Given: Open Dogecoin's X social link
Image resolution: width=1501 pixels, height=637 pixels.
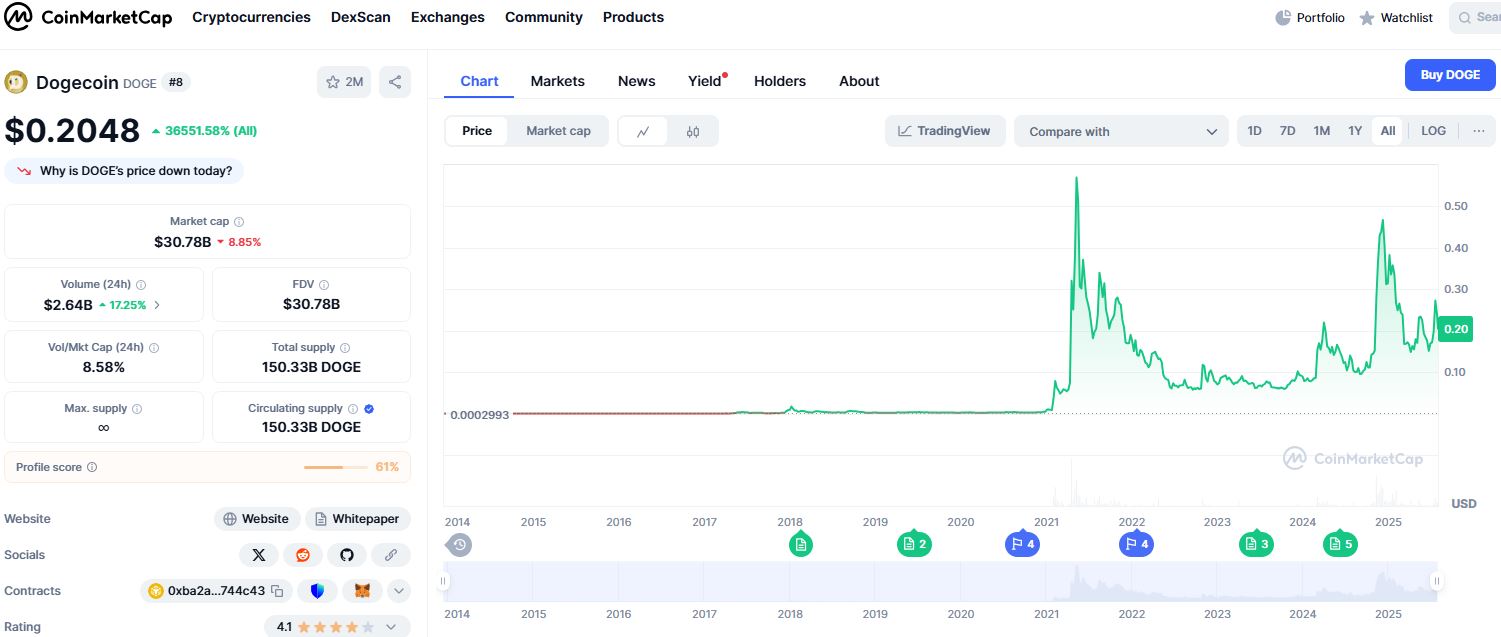Looking at the screenshot, I should (x=259, y=555).
